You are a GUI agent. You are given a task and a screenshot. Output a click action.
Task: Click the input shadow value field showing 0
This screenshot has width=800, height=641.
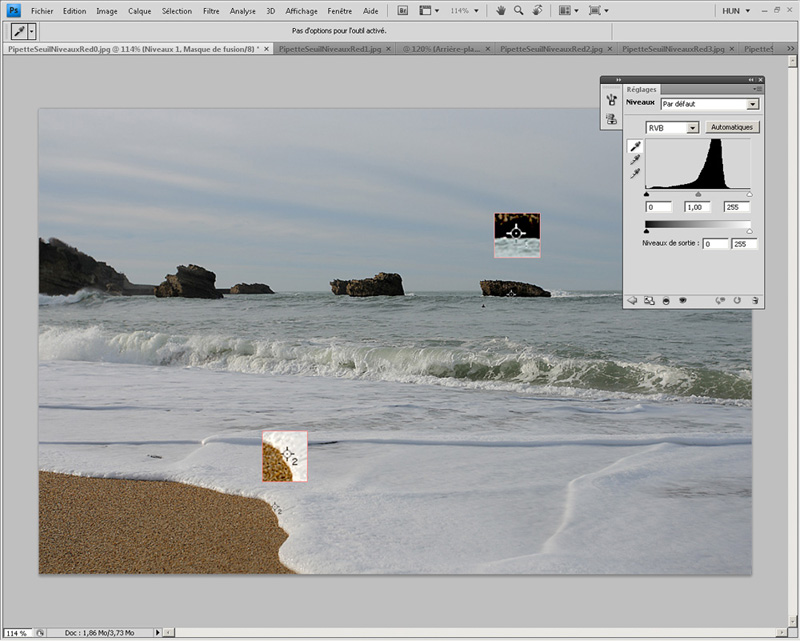[659, 207]
